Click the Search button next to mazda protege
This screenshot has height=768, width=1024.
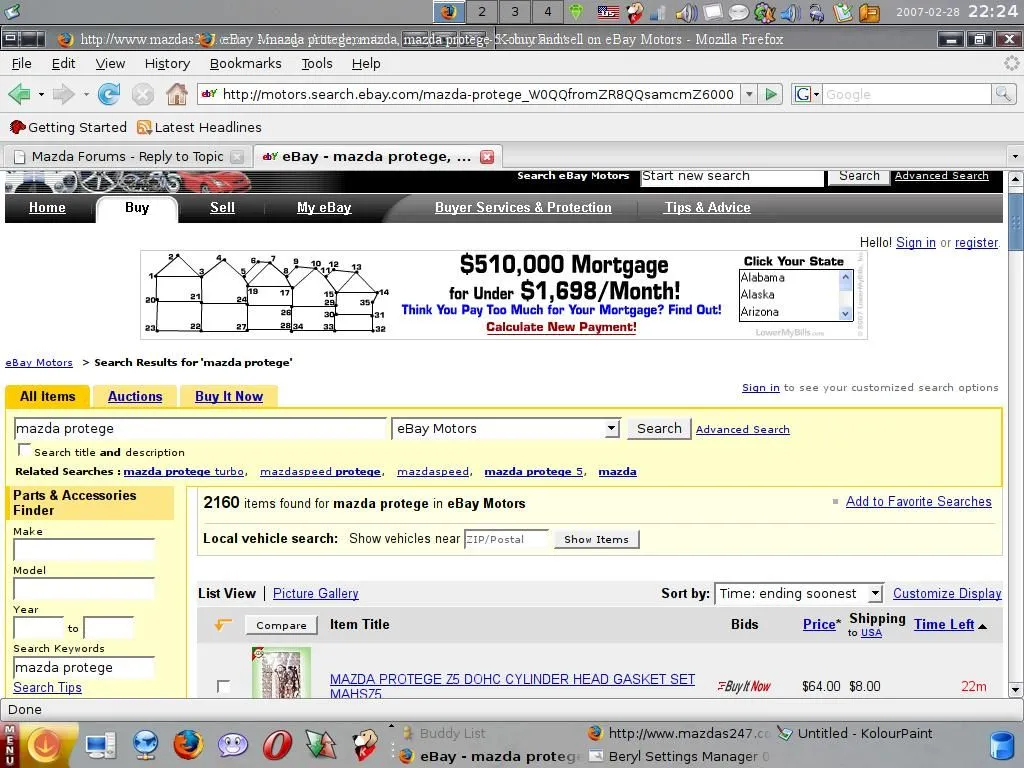click(658, 428)
